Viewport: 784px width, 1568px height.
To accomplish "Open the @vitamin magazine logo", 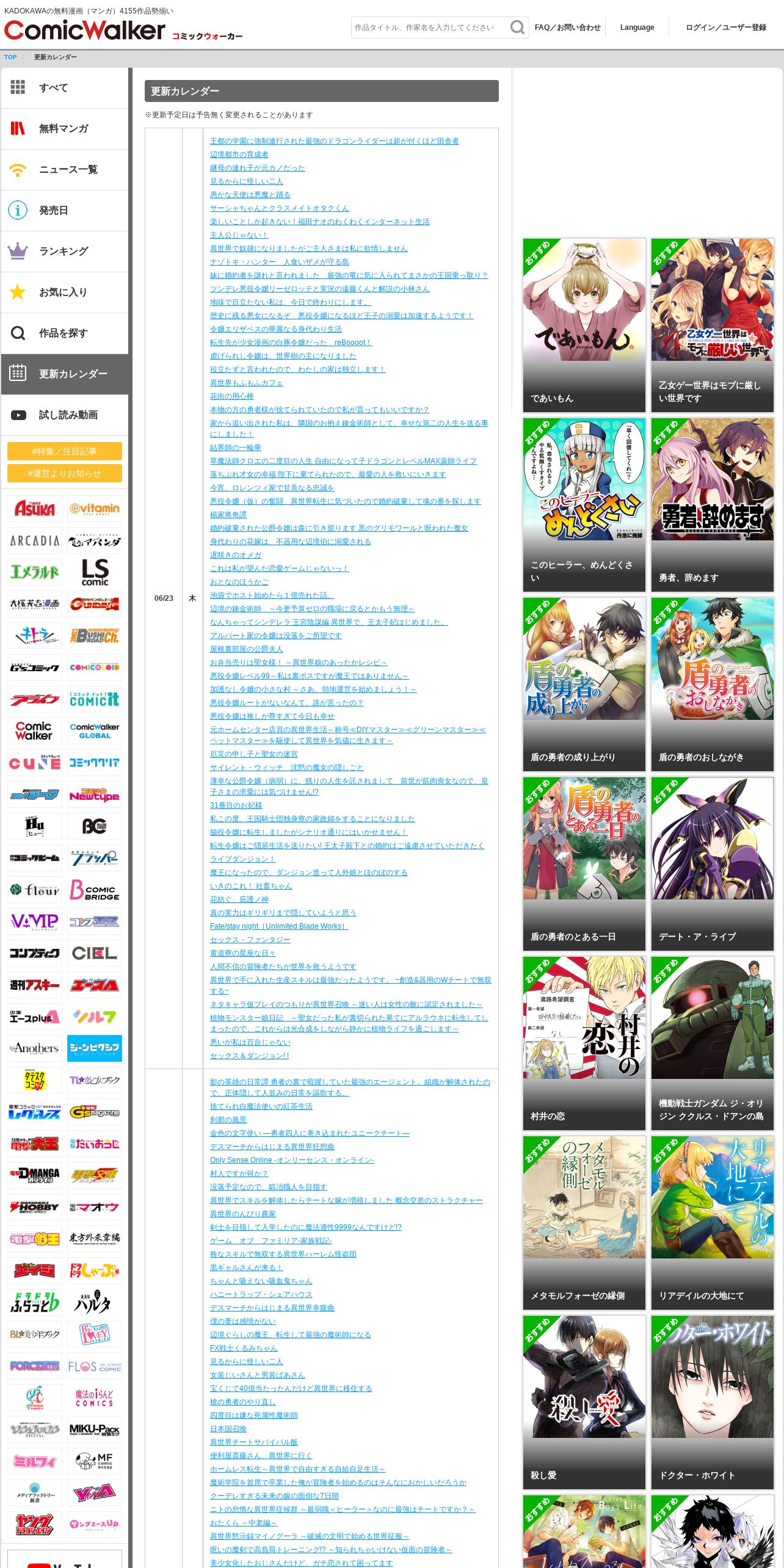I will (95, 509).
